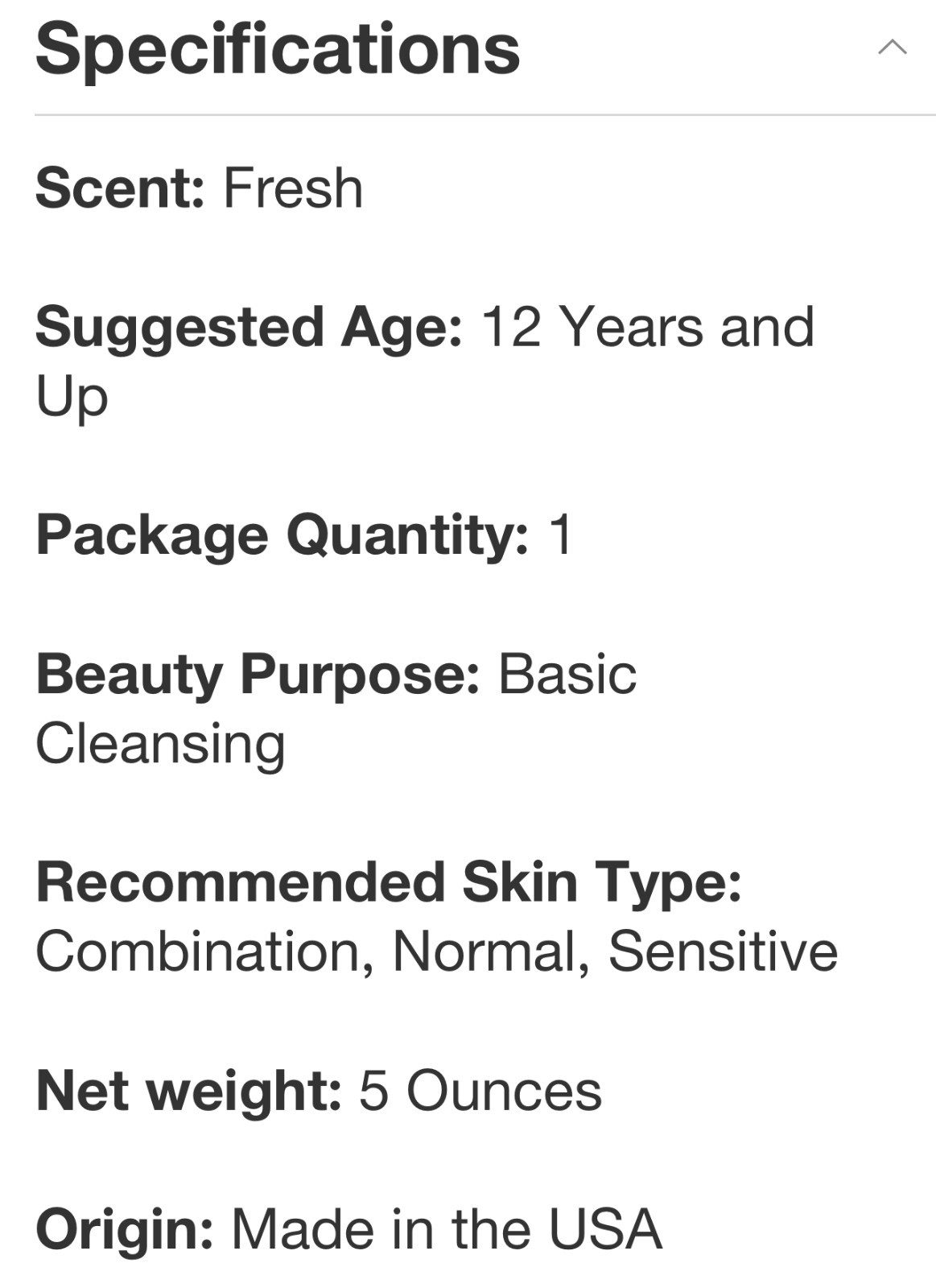936x1288 pixels.
Task: Click the word Up under Suggested Age
Action: click(72, 398)
